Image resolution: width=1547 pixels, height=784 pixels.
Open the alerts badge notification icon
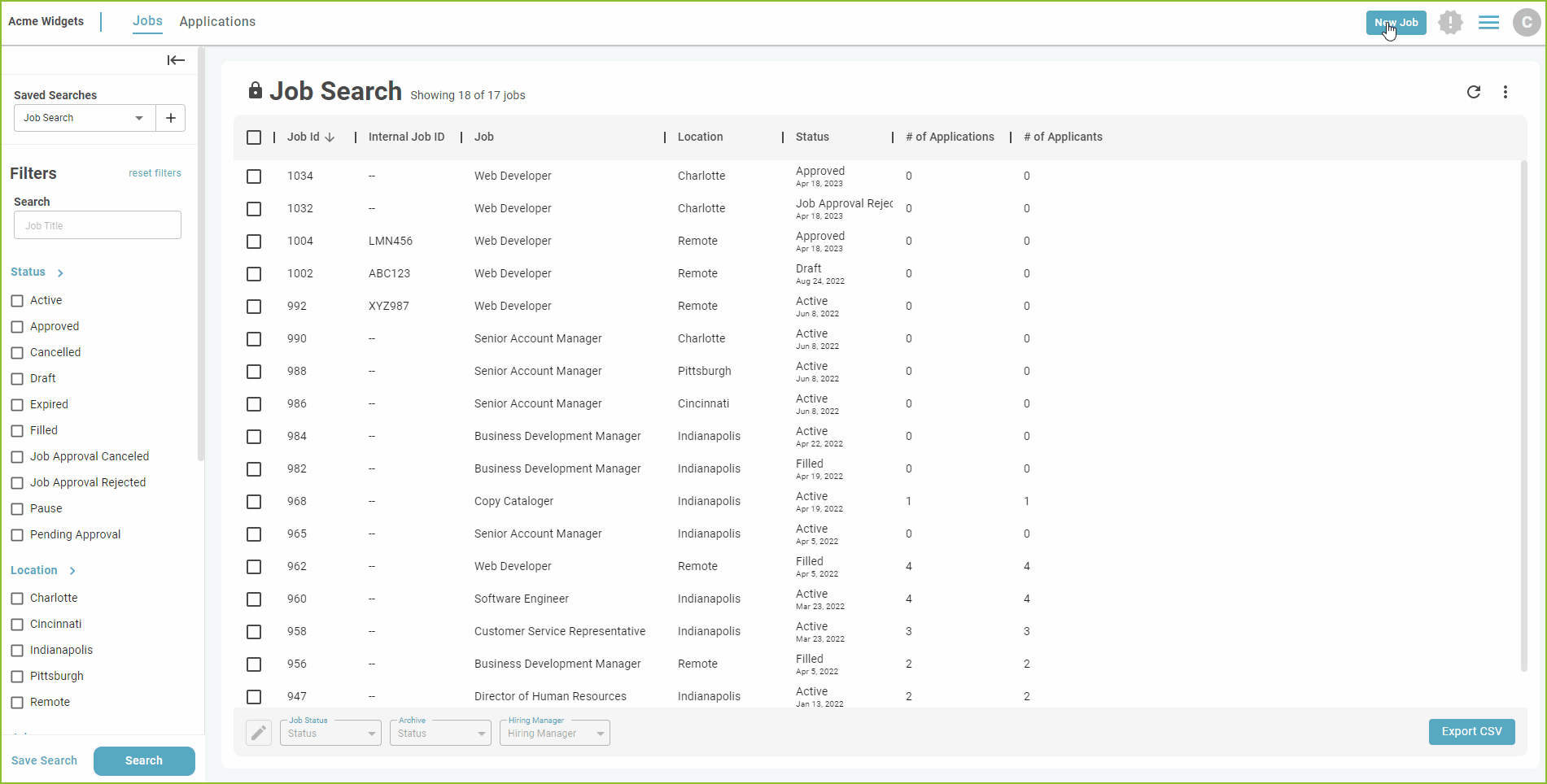(1450, 23)
